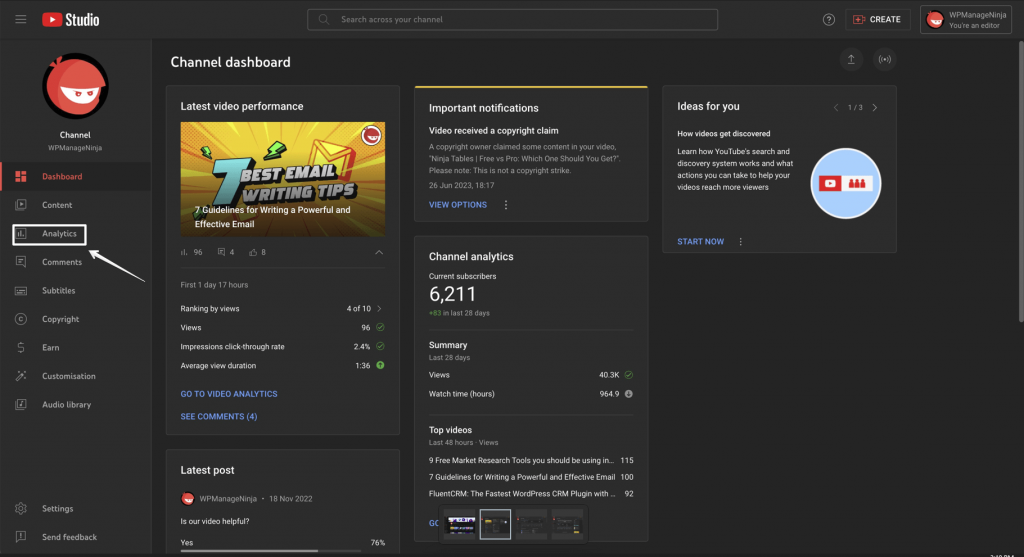
Task: Click the channel avatar in sidebar
Action: tap(75, 86)
